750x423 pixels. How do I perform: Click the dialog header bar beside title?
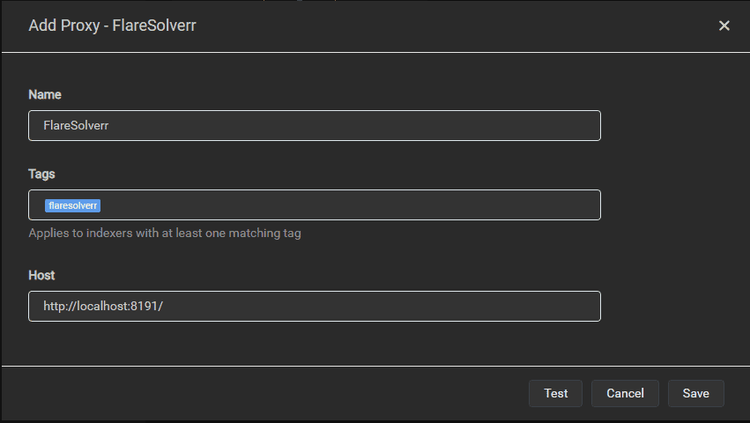(x=450, y=25)
